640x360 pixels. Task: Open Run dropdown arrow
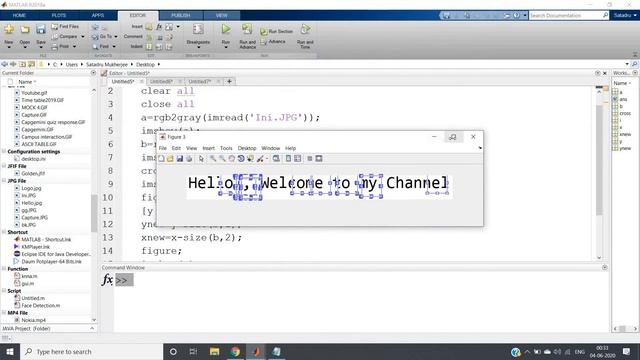(226, 47)
